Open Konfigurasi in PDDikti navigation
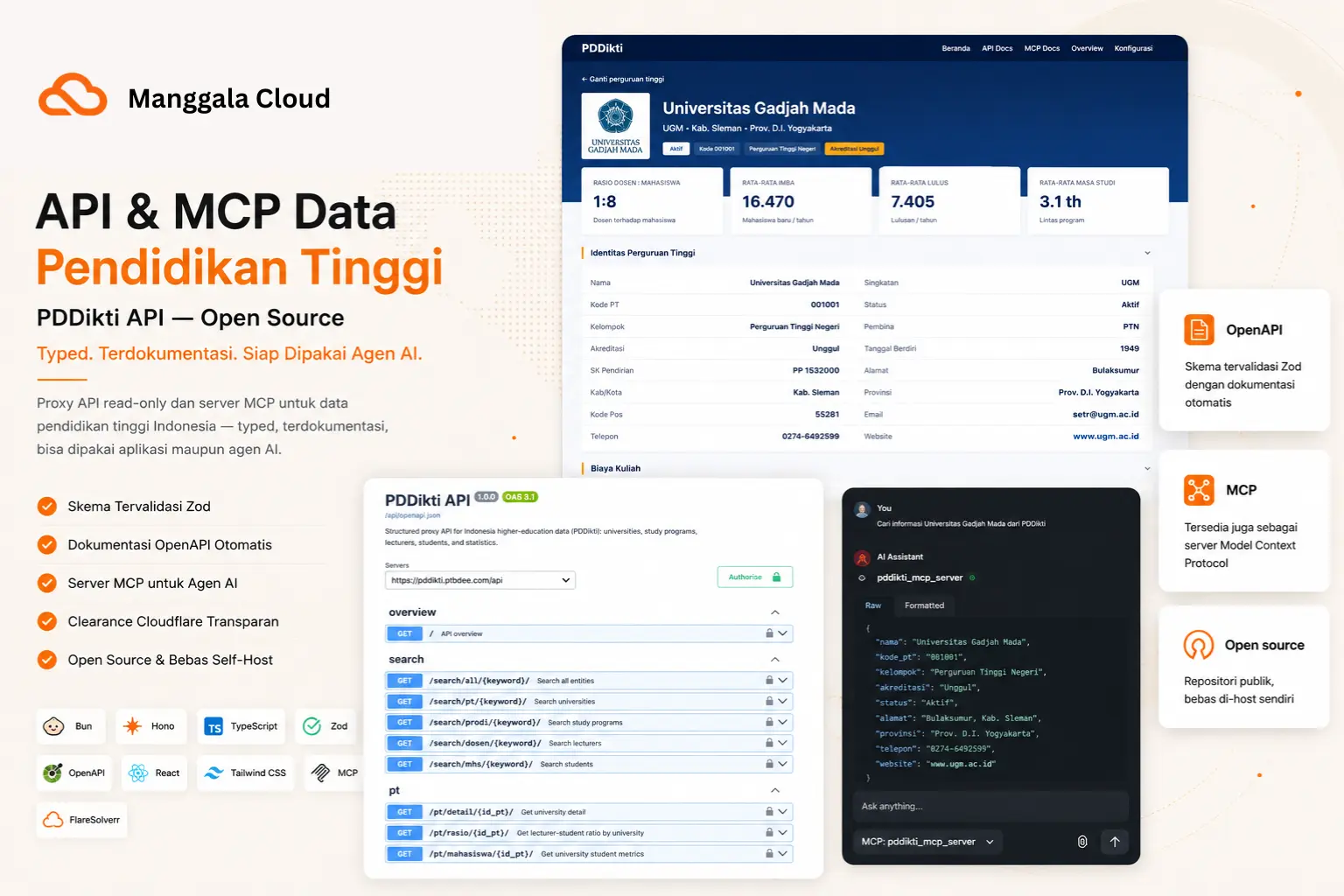The width and height of the screenshot is (1344, 896). click(1133, 48)
